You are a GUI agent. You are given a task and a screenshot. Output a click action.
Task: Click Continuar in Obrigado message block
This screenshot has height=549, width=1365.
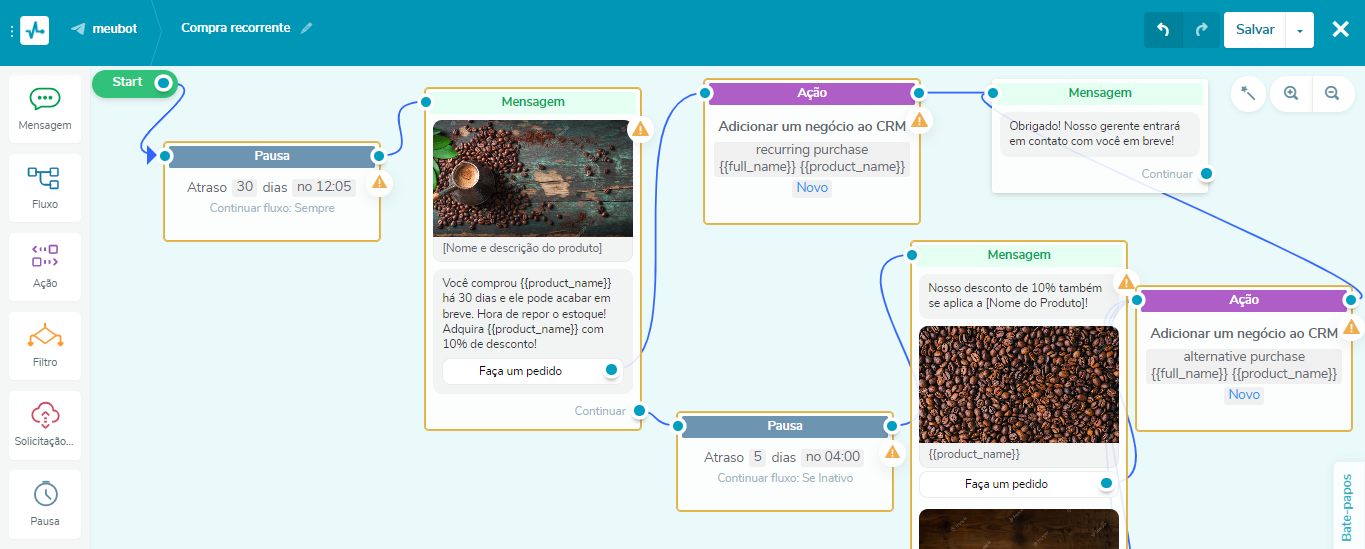[1167, 174]
